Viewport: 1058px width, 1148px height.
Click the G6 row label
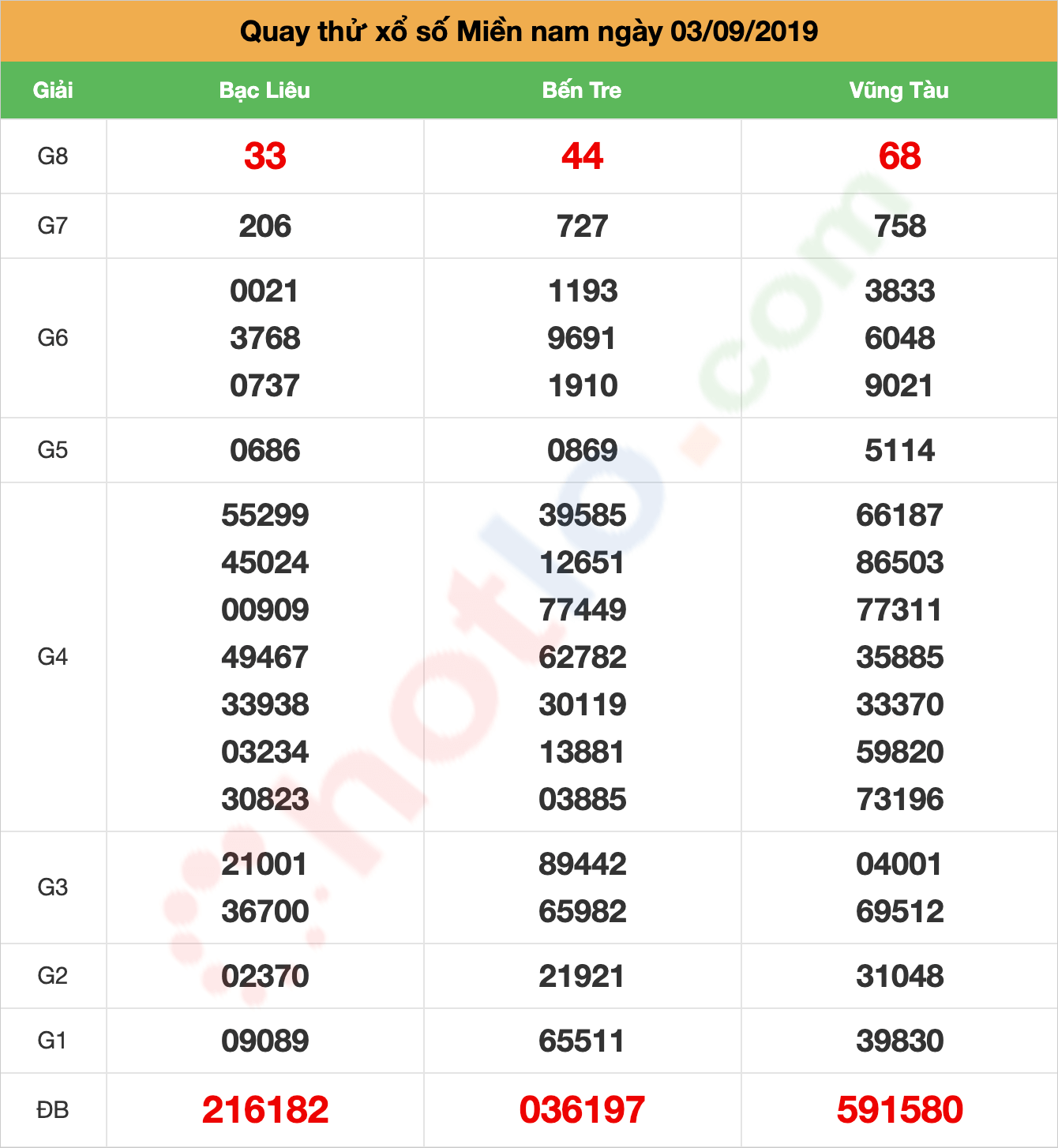pos(53,338)
